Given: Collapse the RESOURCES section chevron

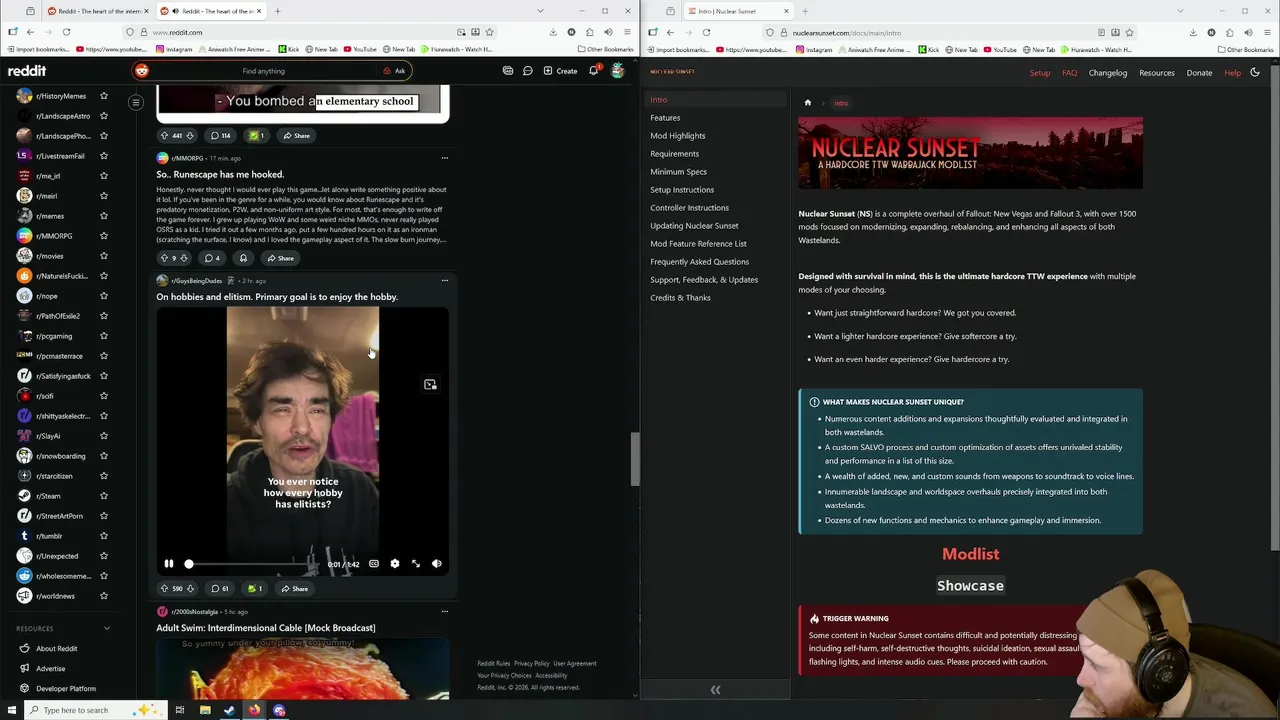Looking at the screenshot, I should (x=107, y=629).
